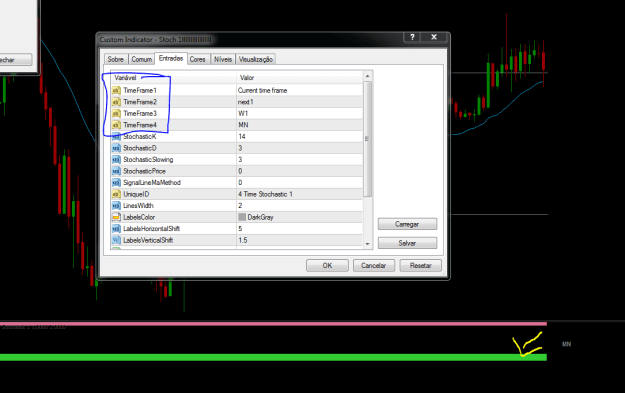
Task: Select the LabelsVerticalShift value '1.5'
Action: (x=300, y=240)
